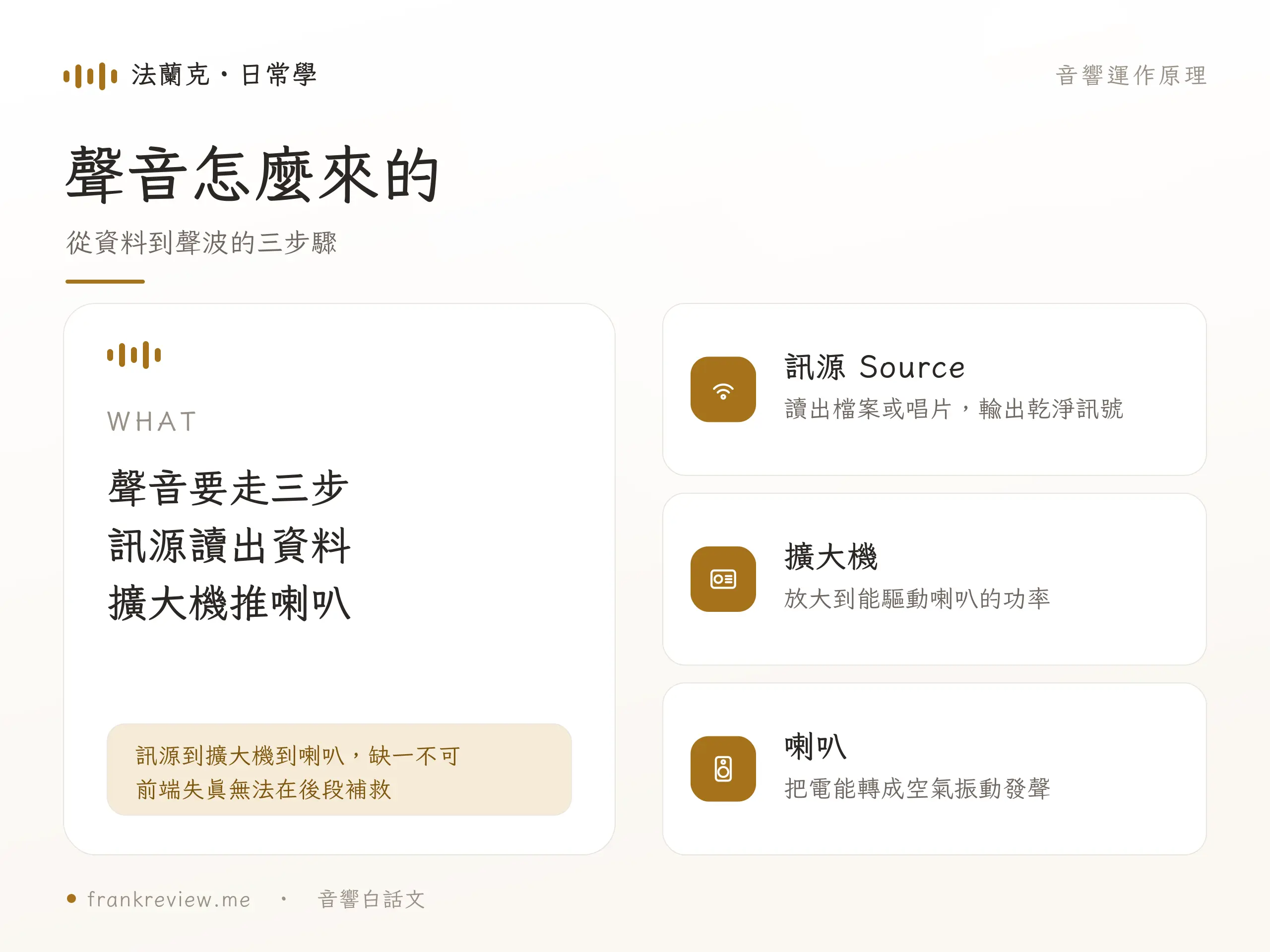This screenshot has width=1270, height=952.
Task: Click the line 訊源讀出資料
Action: (230, 546)
